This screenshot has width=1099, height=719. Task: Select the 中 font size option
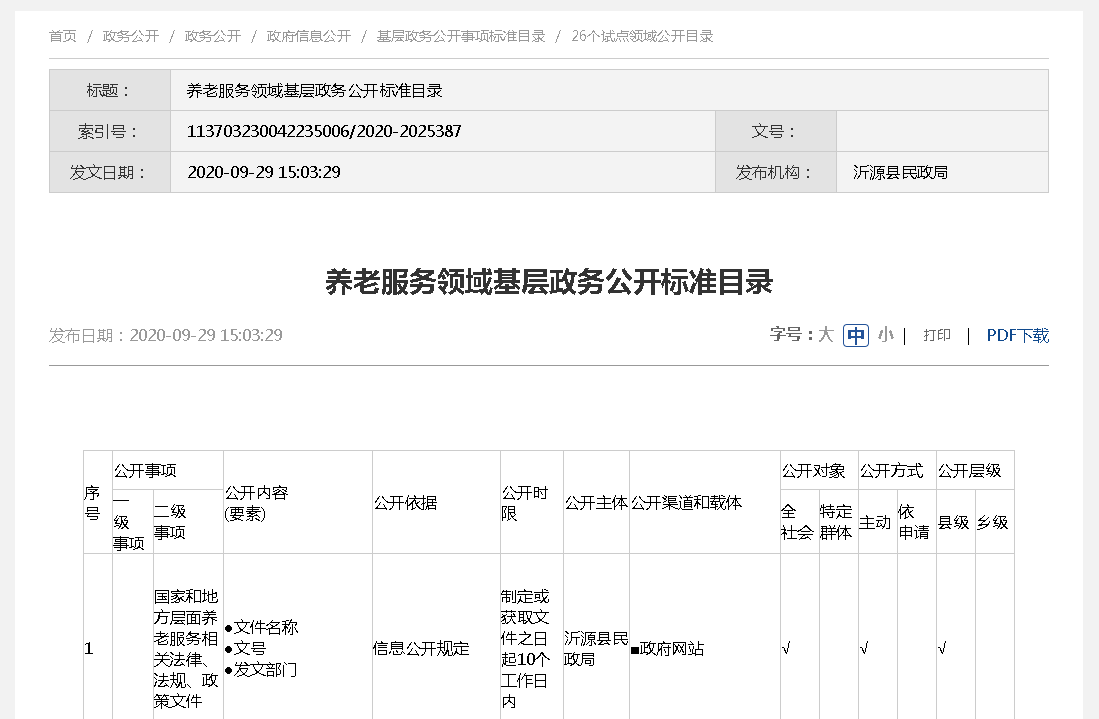click(856, 336)
